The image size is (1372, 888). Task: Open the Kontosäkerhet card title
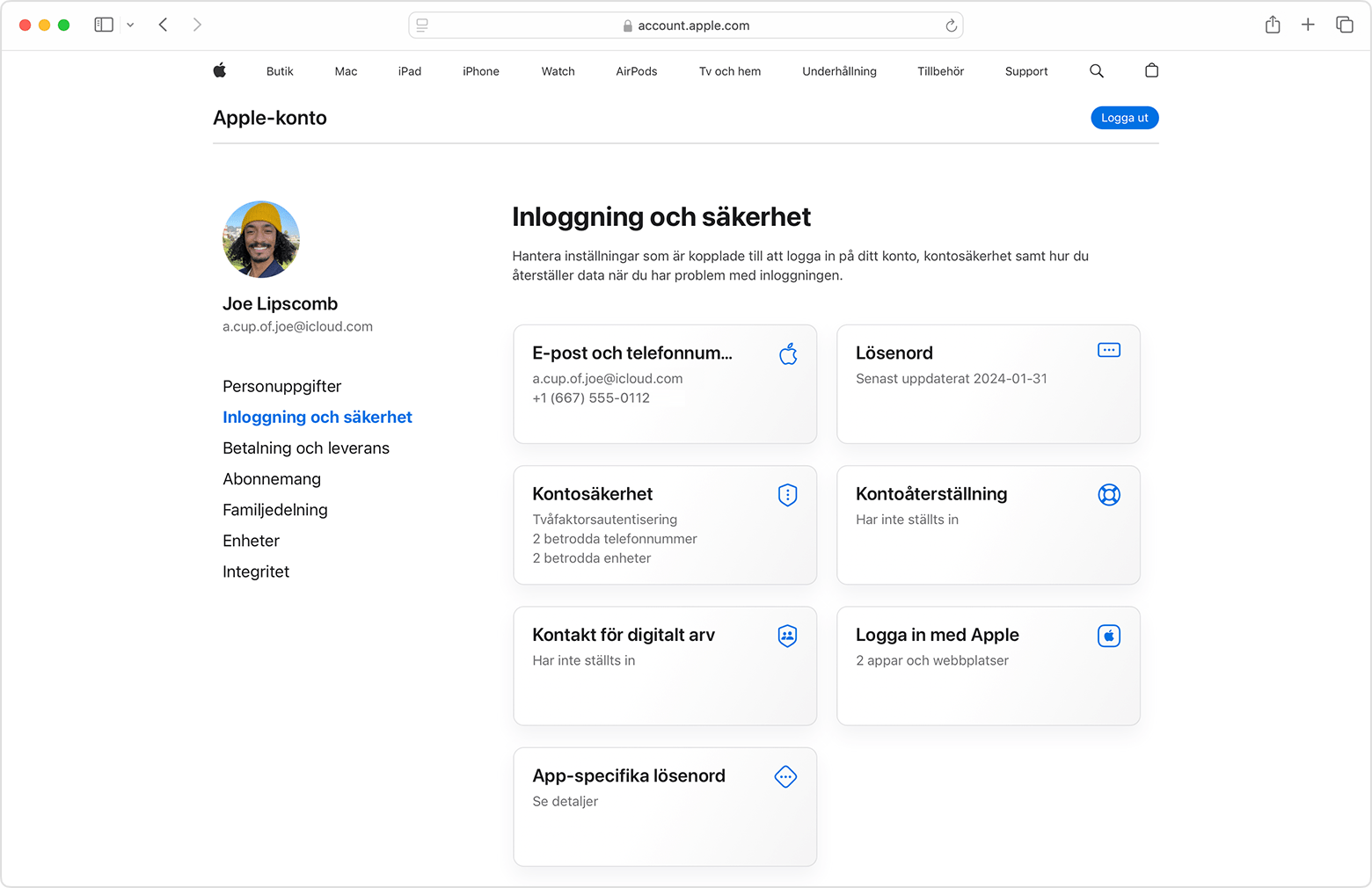[593, 494]
